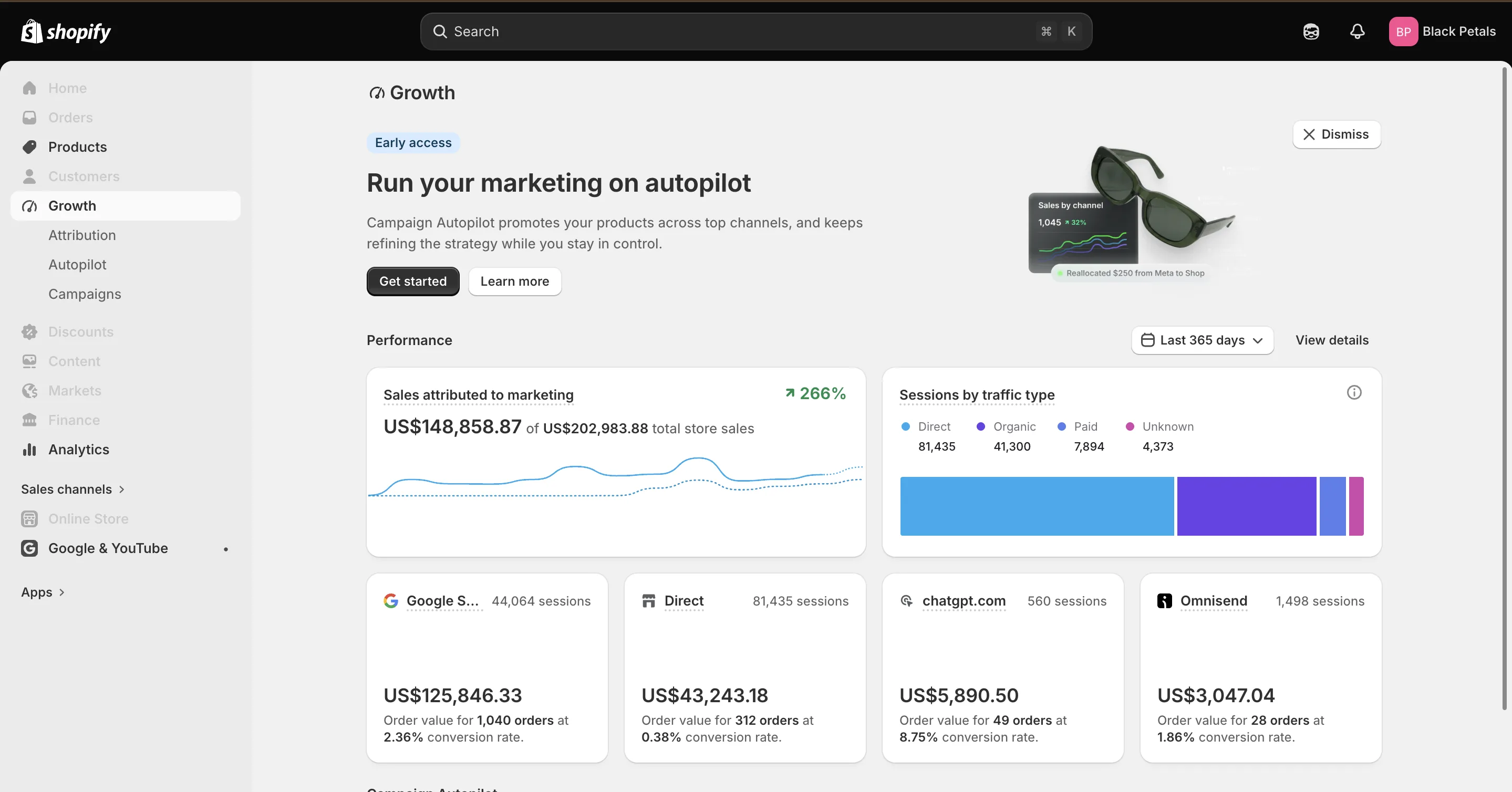Open the Campaigns submenu item
Image resolution: width=1512 pixels, height=792 pixels.
(x=85, y=294)
